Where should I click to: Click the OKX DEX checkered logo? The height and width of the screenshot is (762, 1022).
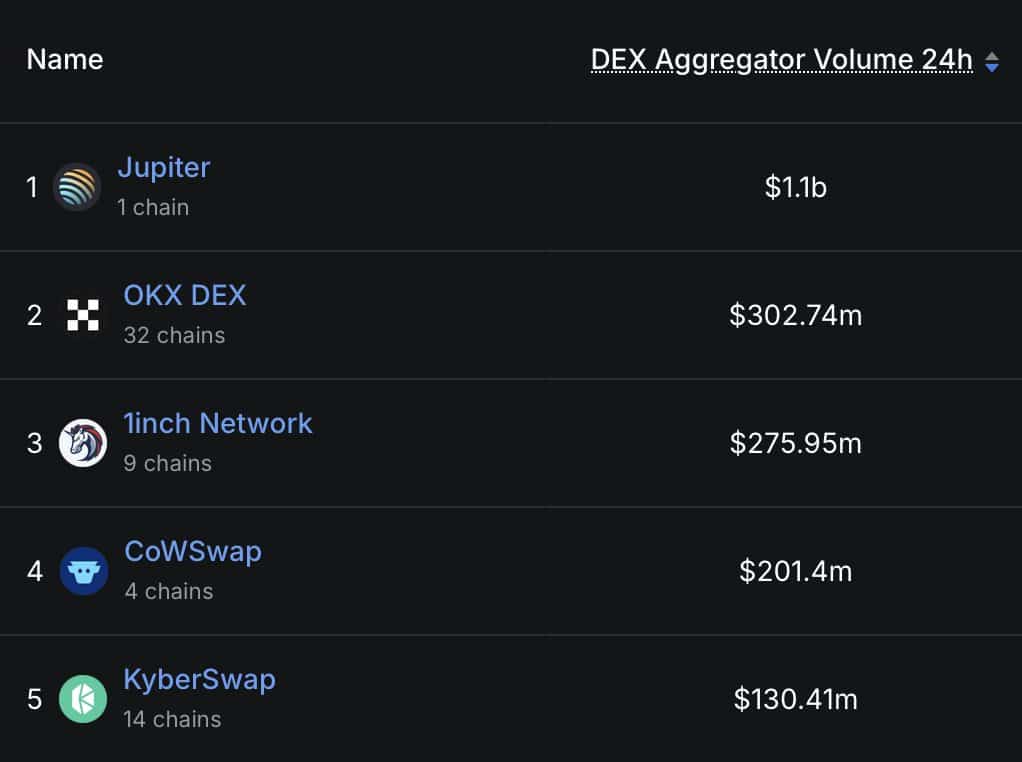click(x=83, y=315)
